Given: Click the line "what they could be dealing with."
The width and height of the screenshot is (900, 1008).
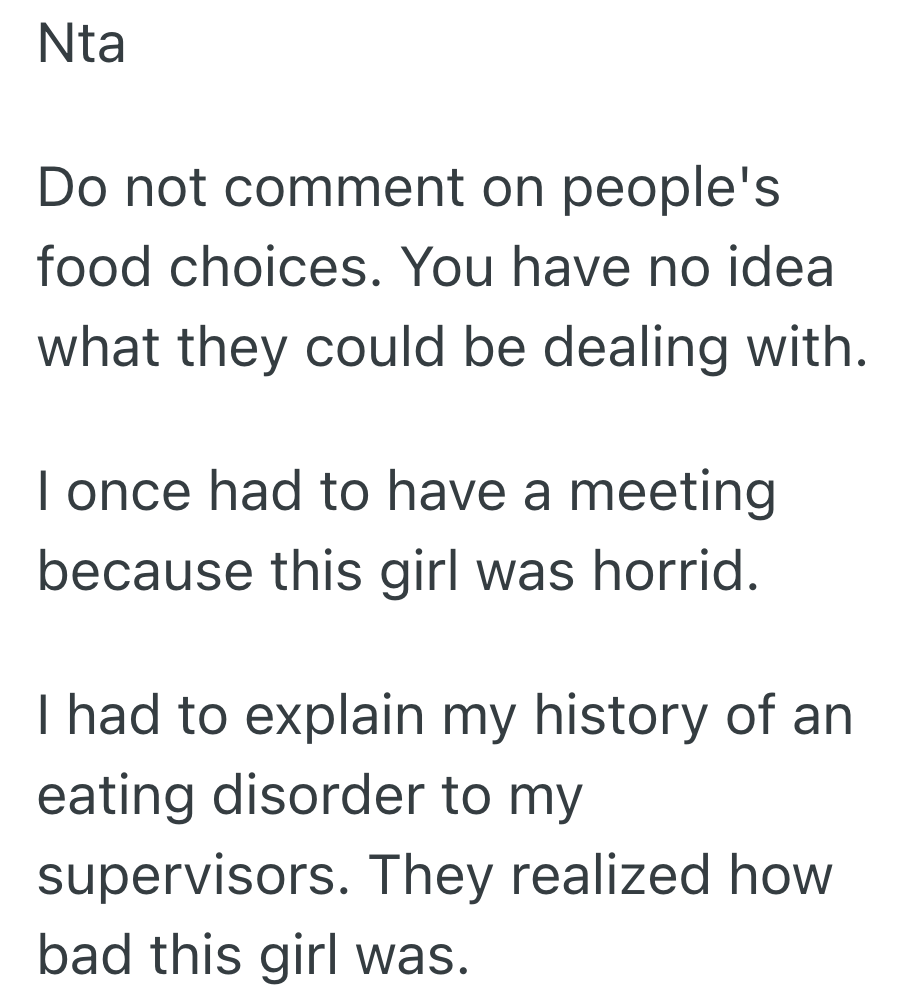Looking at the screenshot, I should 451,345.
